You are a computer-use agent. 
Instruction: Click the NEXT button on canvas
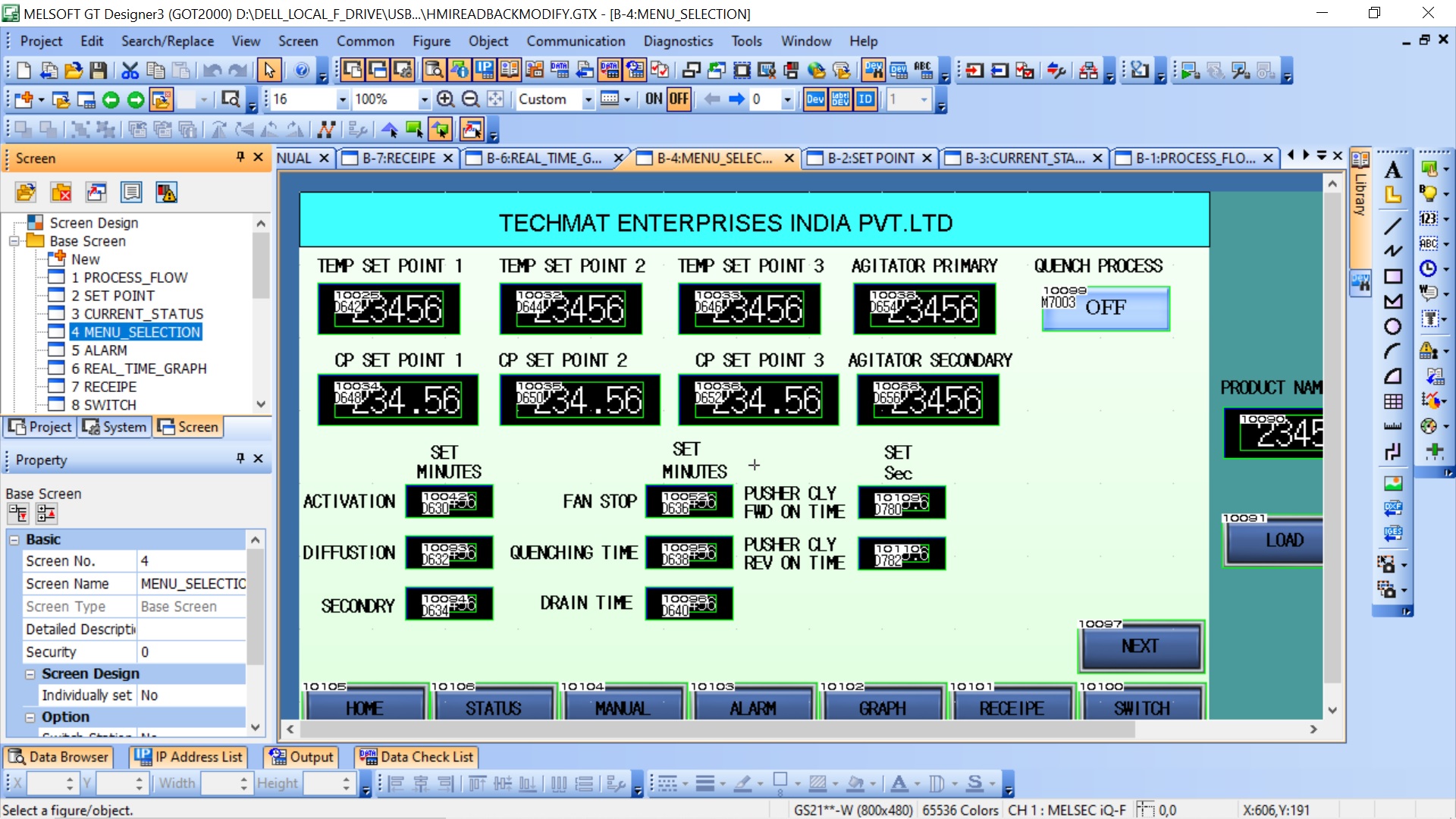tap(1140, 646)
